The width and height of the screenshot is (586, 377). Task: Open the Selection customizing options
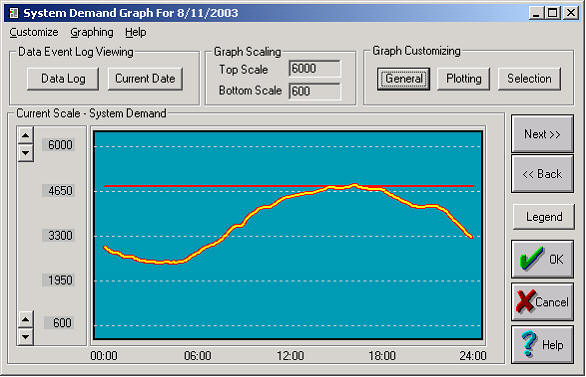[529, 79]
